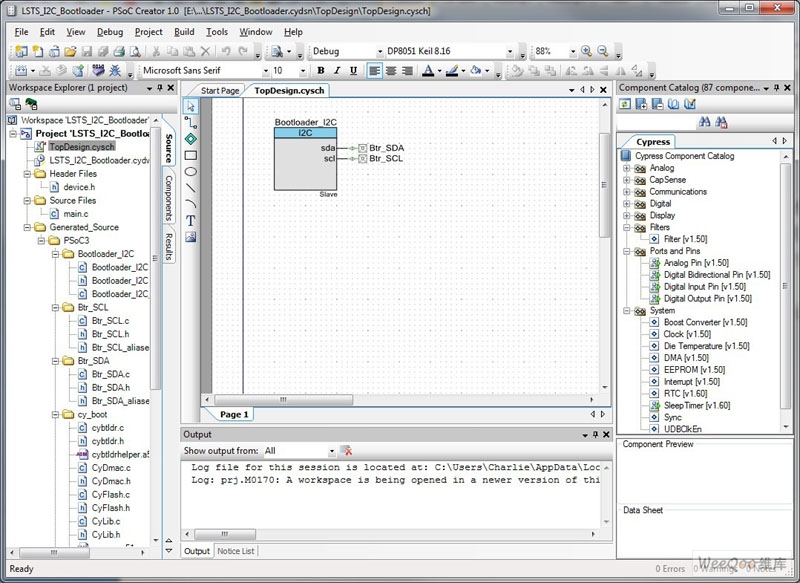Toggle Underline formatting
The image size is (800, 583).
[x=354, y=70]
